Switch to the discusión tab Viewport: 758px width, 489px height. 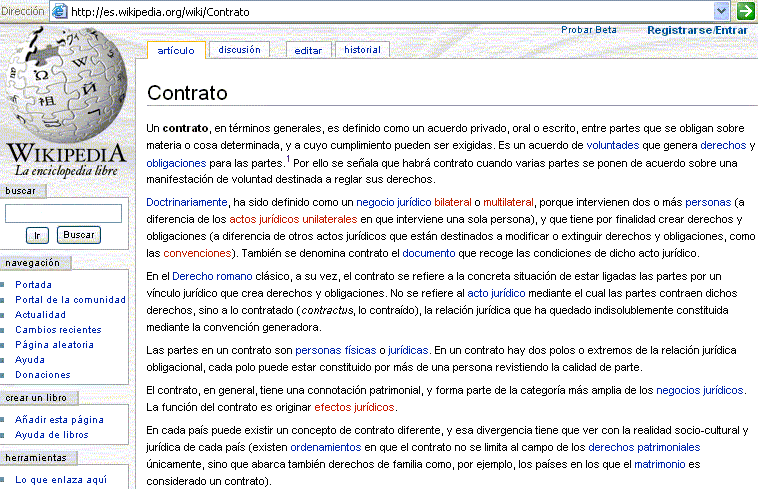239,50
